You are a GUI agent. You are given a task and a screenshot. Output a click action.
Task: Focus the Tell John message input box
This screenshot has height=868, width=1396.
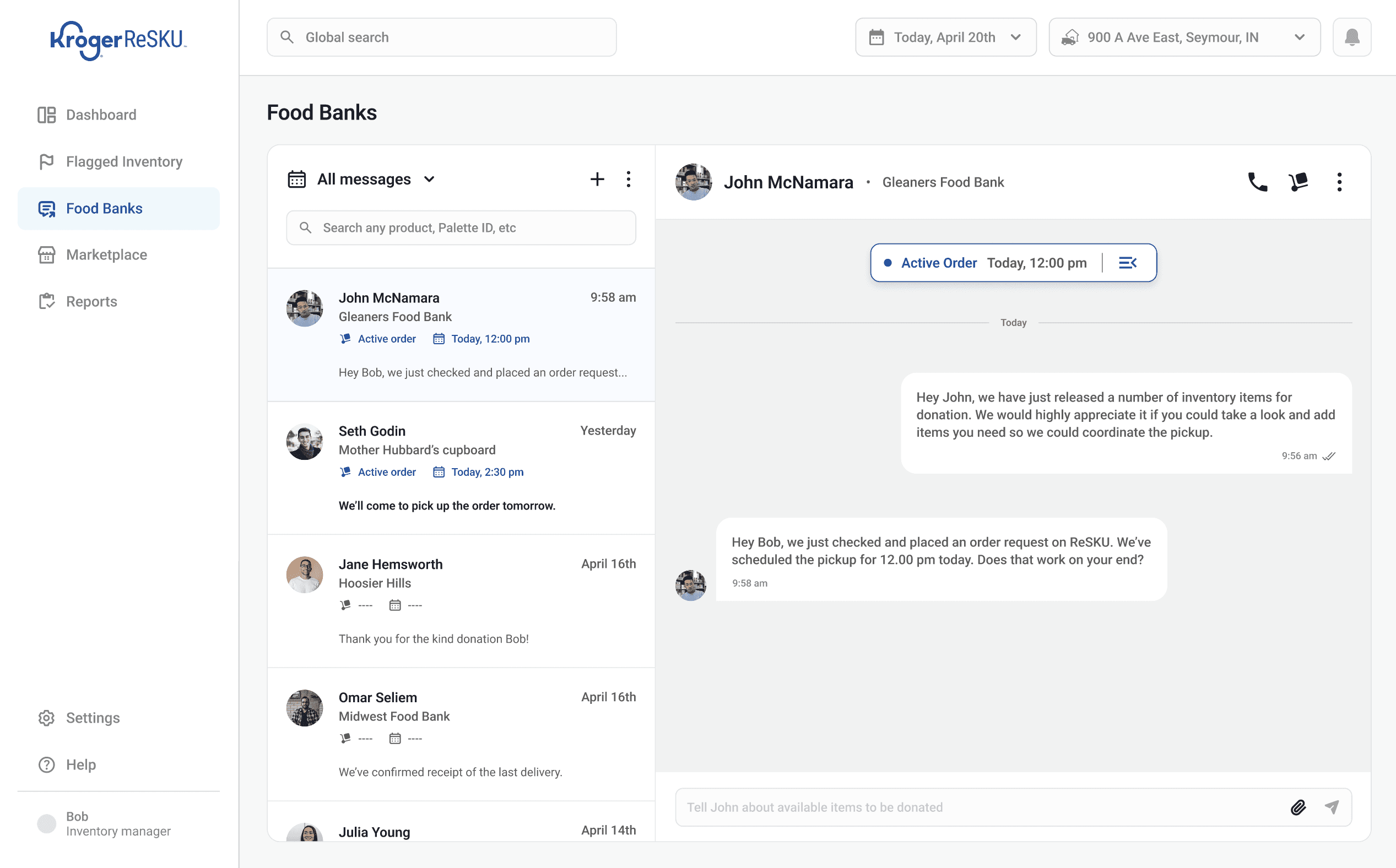pyautogui.click(x=976, y=807)
